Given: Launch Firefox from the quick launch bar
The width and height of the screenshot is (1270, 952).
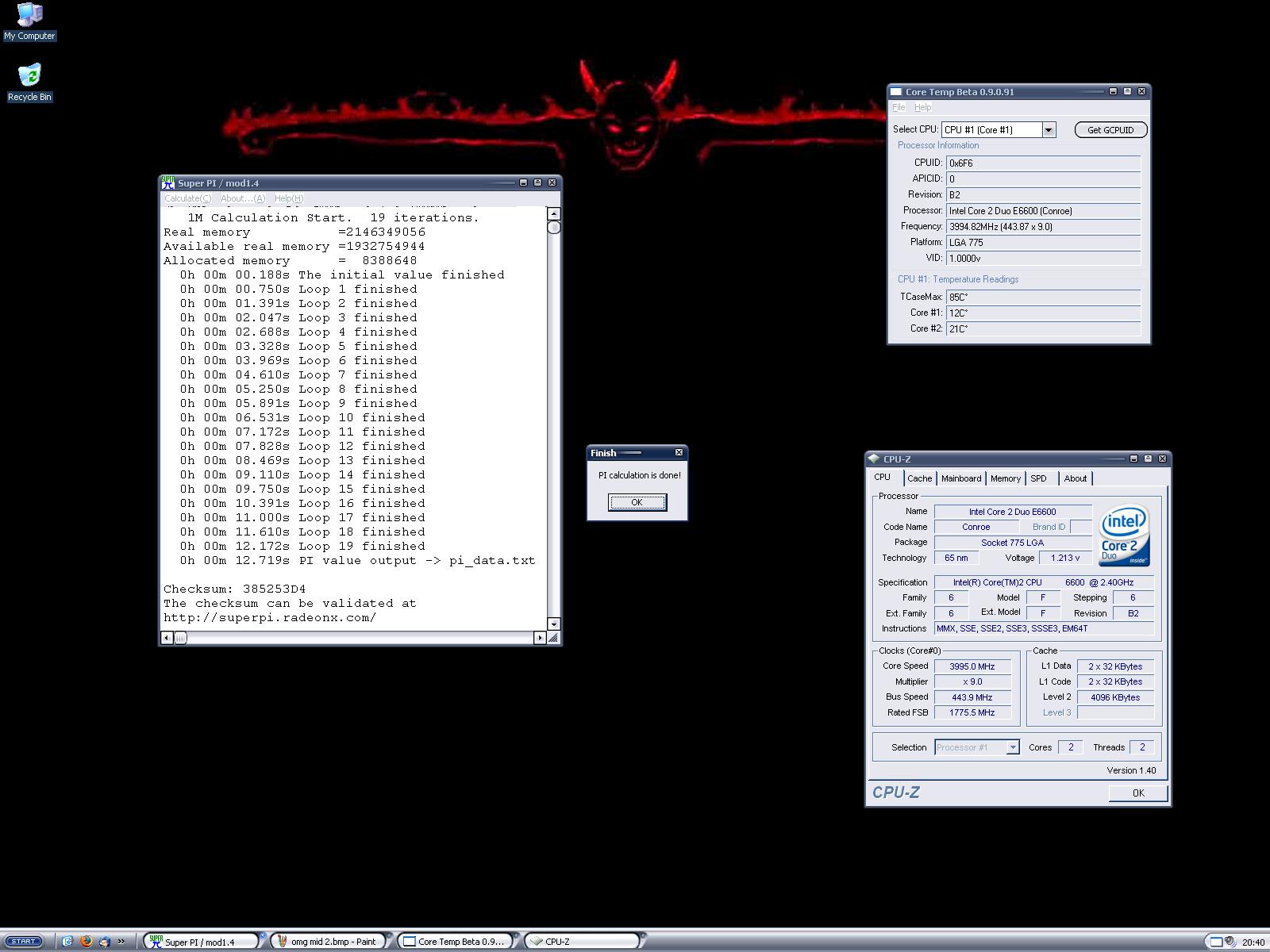Looking at the screenshot, I should 86,942.
